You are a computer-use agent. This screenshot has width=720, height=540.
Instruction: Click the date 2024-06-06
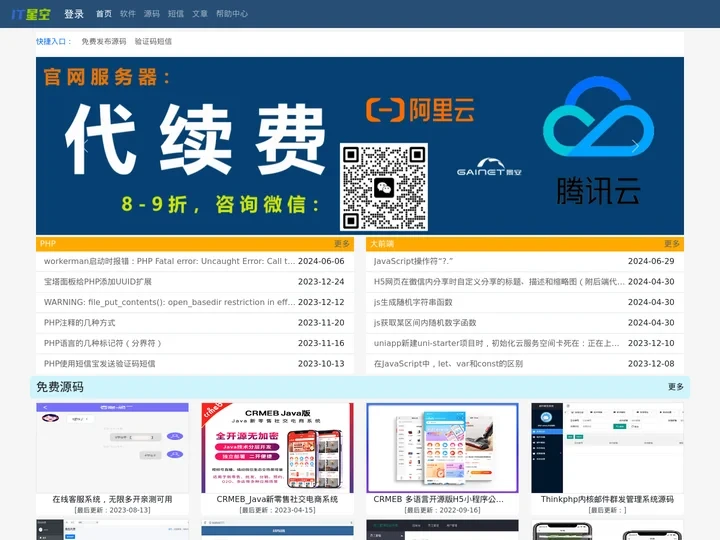coord(321,261)
